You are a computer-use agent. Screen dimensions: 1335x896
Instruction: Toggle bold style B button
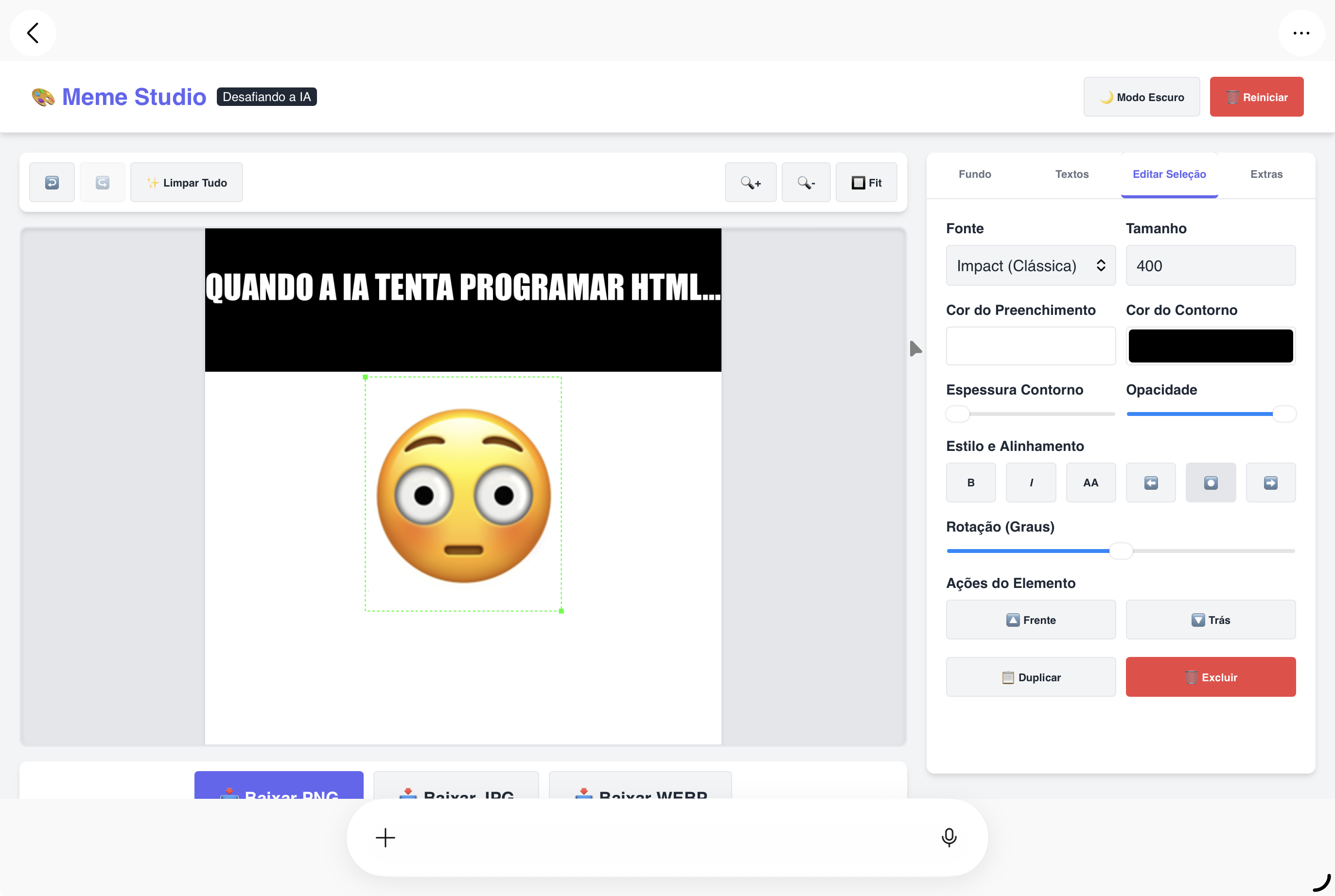971,482
